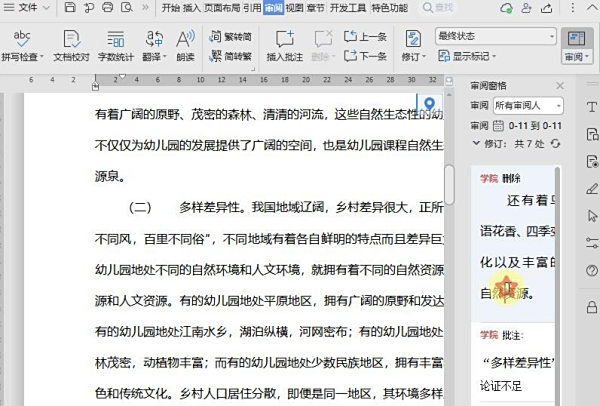Go to next comment 下一条
600x406 pixels.
point(365,56)
